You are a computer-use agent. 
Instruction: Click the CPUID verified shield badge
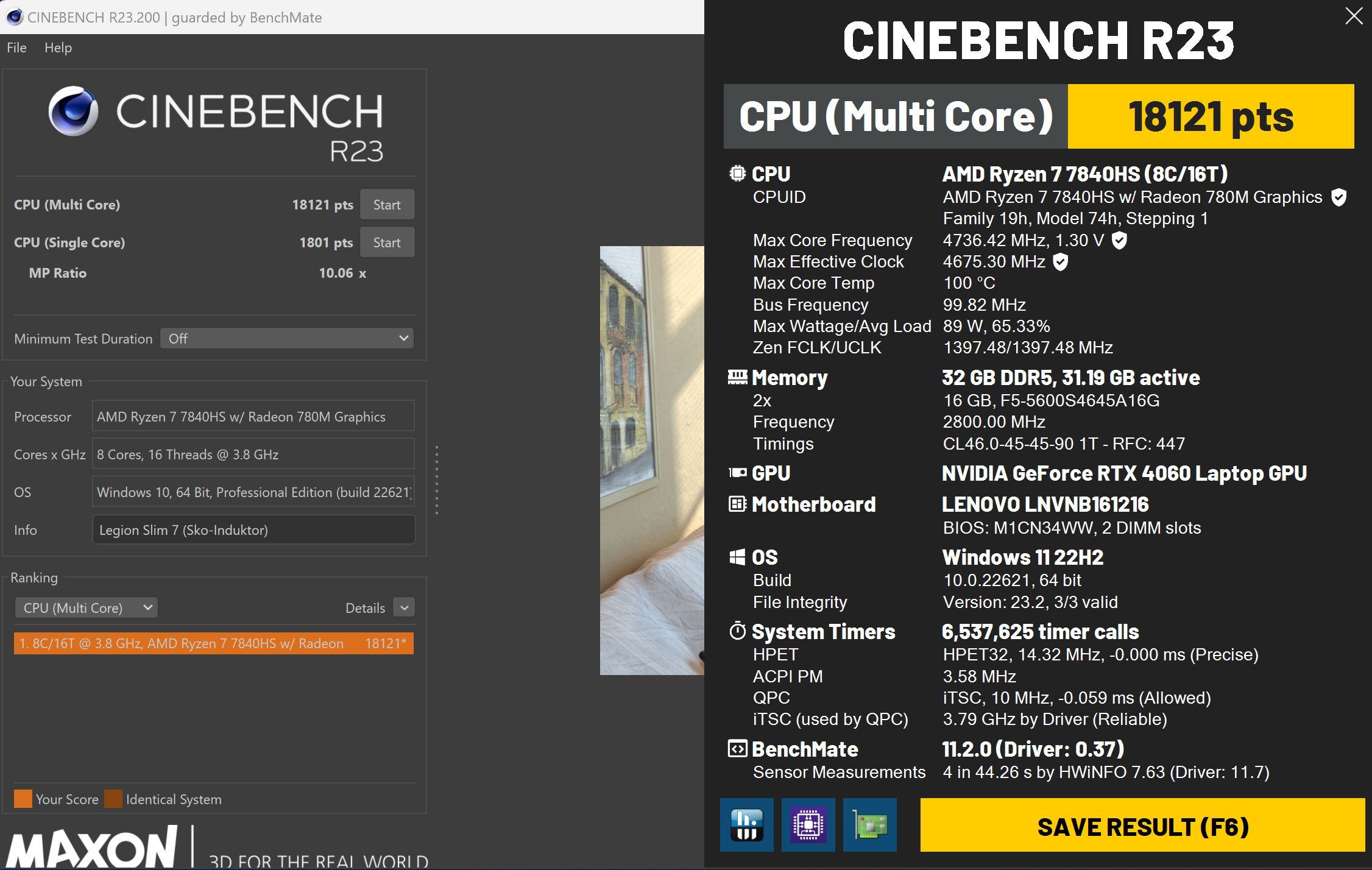(1338, 197)
